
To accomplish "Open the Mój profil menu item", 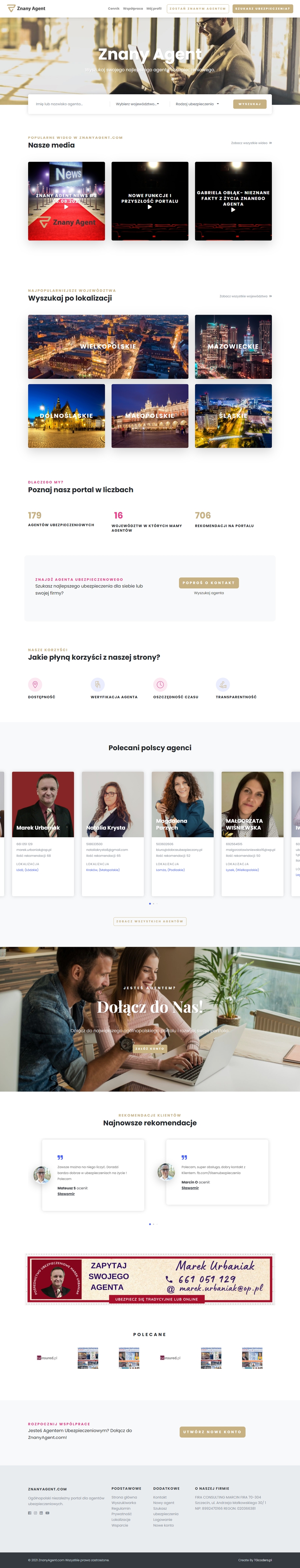I will [154, 9].
